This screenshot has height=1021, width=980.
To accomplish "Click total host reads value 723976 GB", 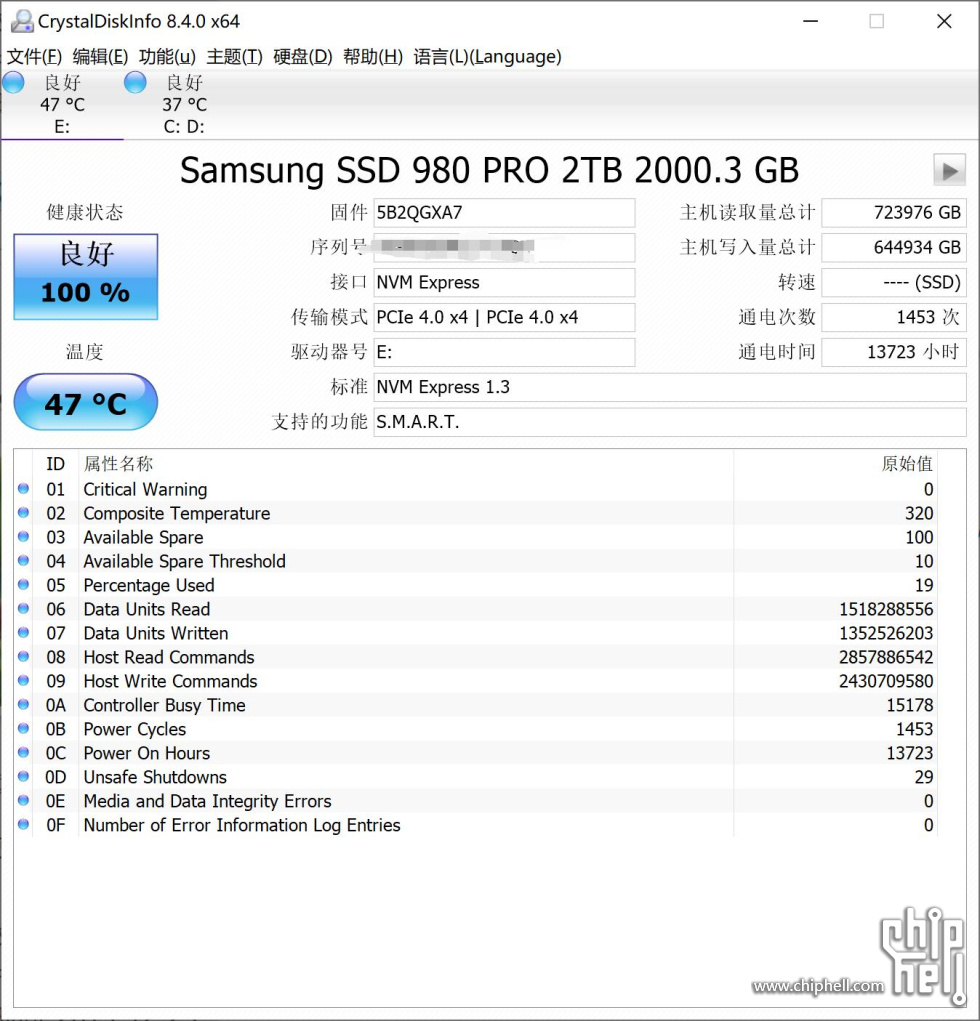I will point(893,212).
